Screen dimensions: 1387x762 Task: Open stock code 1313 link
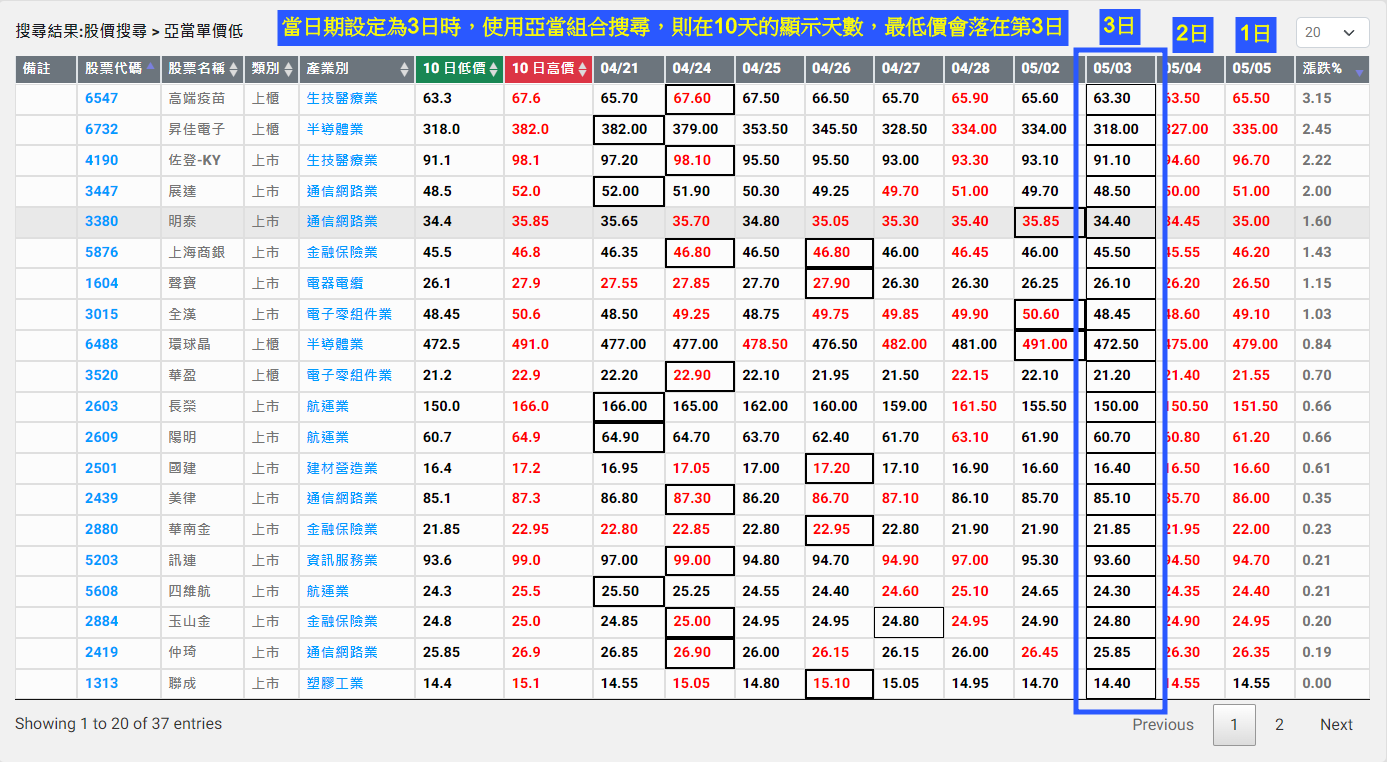click(101, 683)
